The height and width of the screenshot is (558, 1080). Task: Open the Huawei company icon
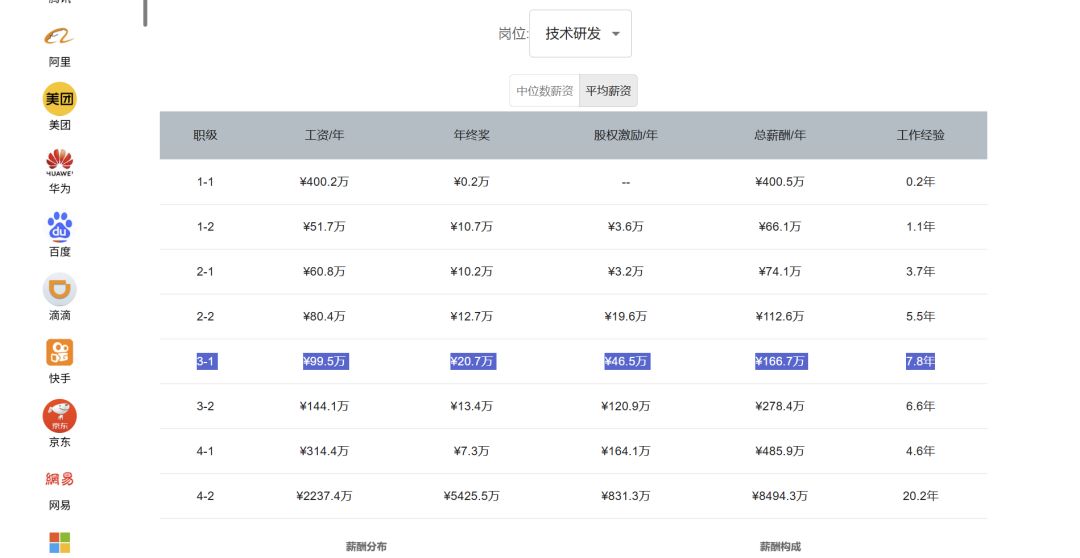59,162
